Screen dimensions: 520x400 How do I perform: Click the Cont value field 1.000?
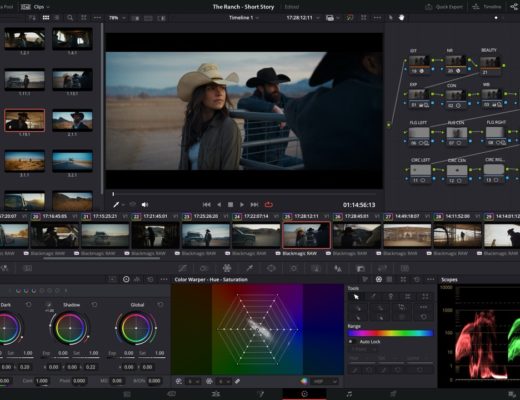click(42, 381)
